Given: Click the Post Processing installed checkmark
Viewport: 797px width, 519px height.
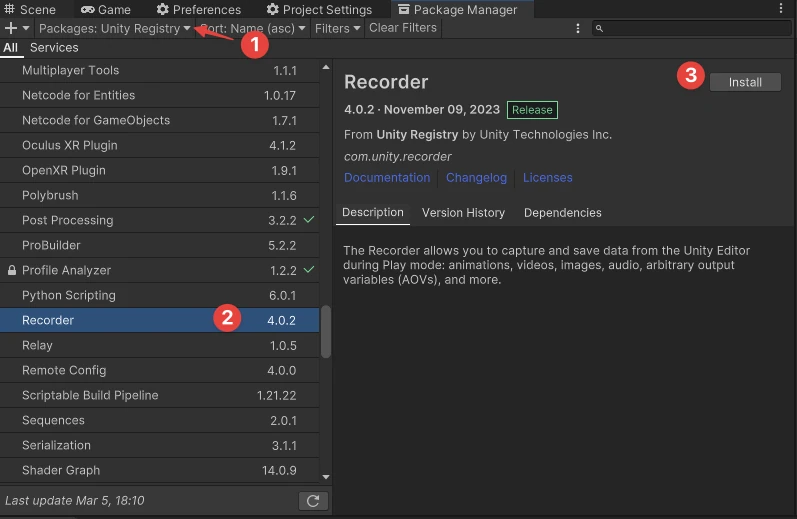Looking at the screenshot, I should pos(309,220).
